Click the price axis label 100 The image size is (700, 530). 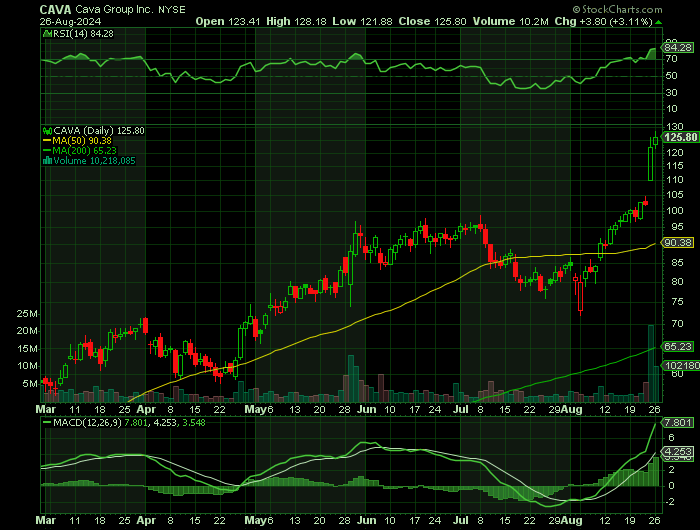674,210
